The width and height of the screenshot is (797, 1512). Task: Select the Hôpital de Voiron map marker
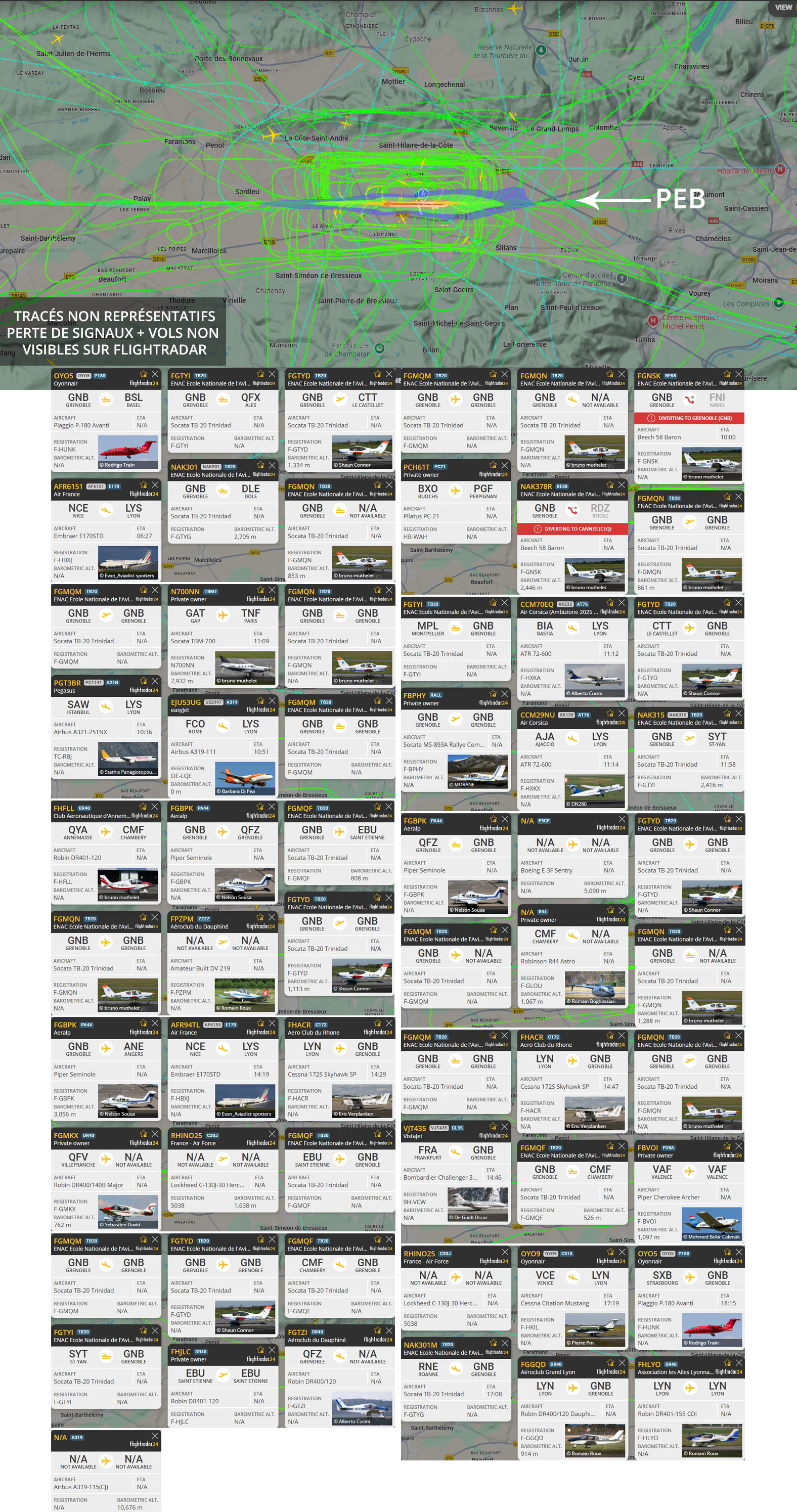[779, 169]
